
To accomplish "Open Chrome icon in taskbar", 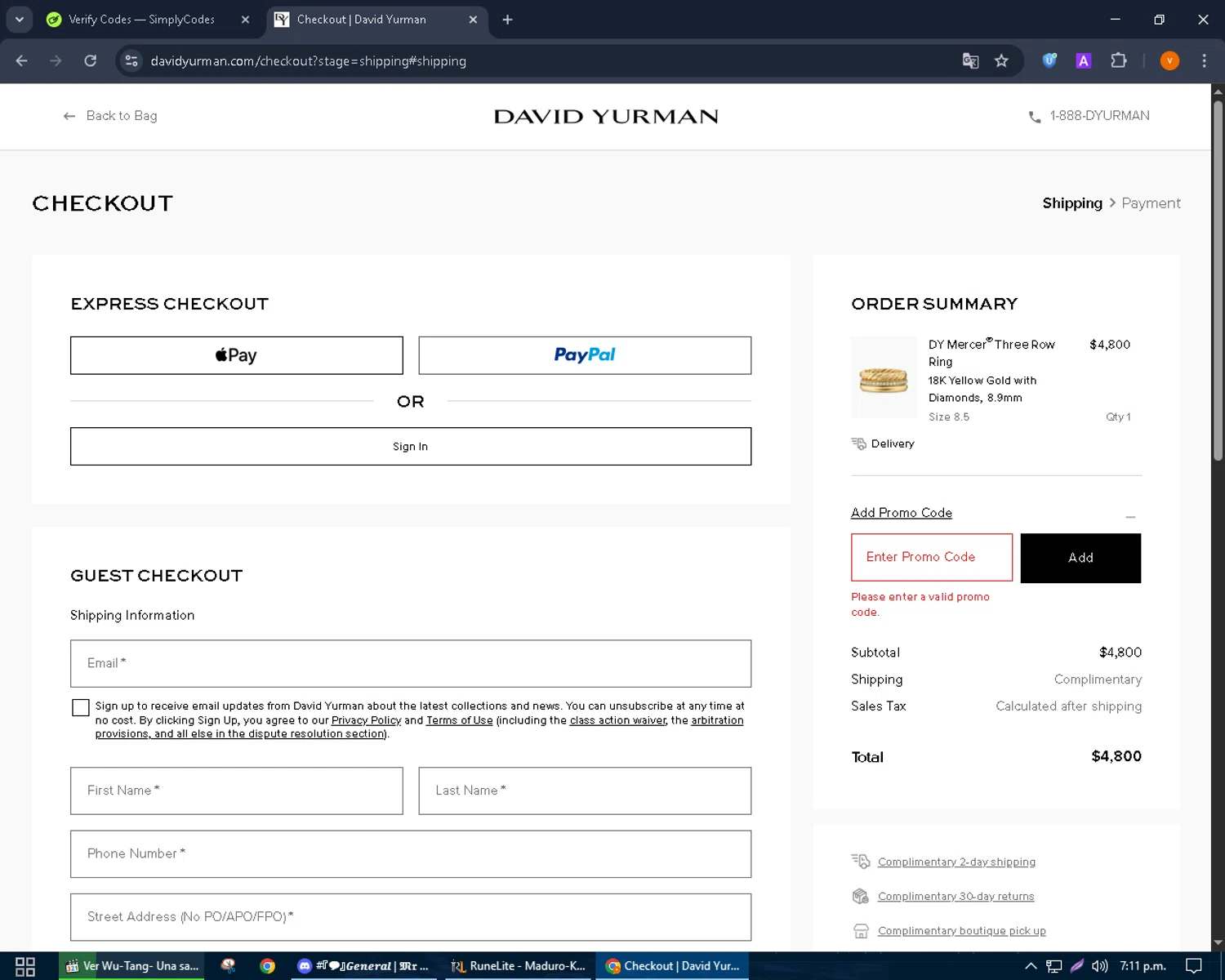I will (267, 966).
